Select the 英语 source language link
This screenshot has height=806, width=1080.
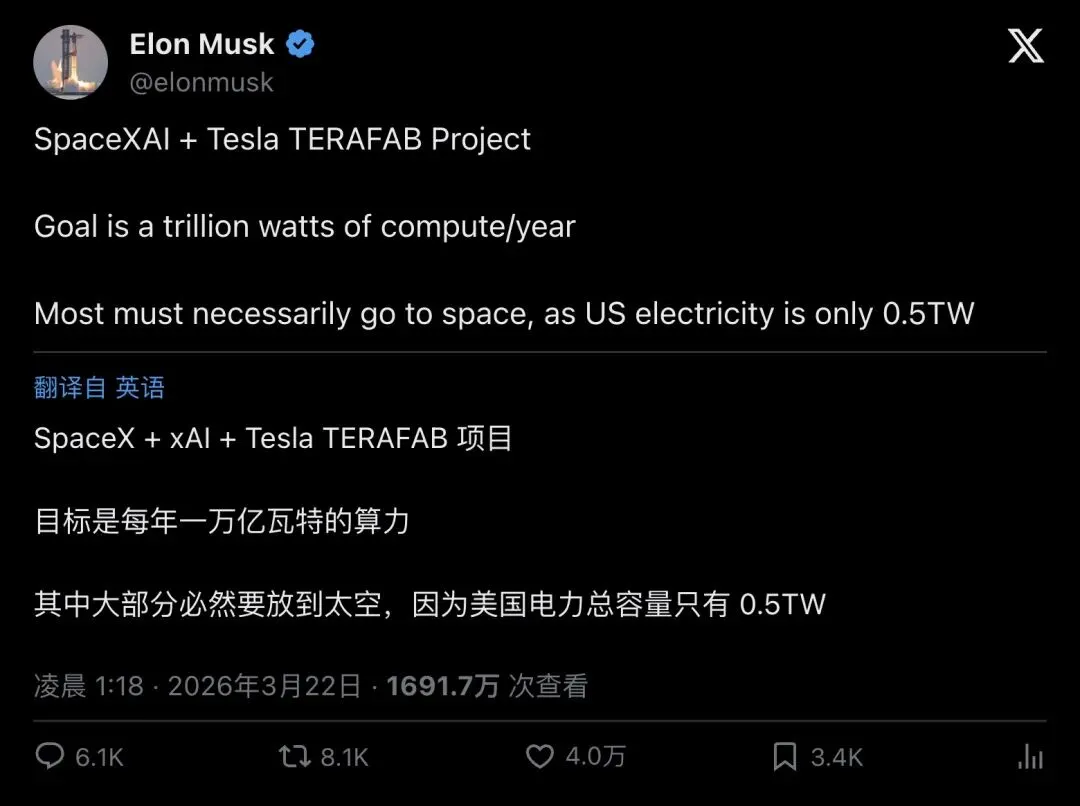(140, 387)
